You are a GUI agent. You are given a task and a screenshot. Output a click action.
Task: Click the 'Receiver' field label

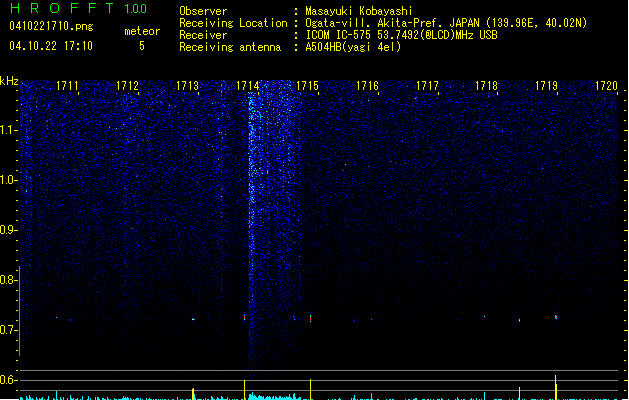click(203, 35)
